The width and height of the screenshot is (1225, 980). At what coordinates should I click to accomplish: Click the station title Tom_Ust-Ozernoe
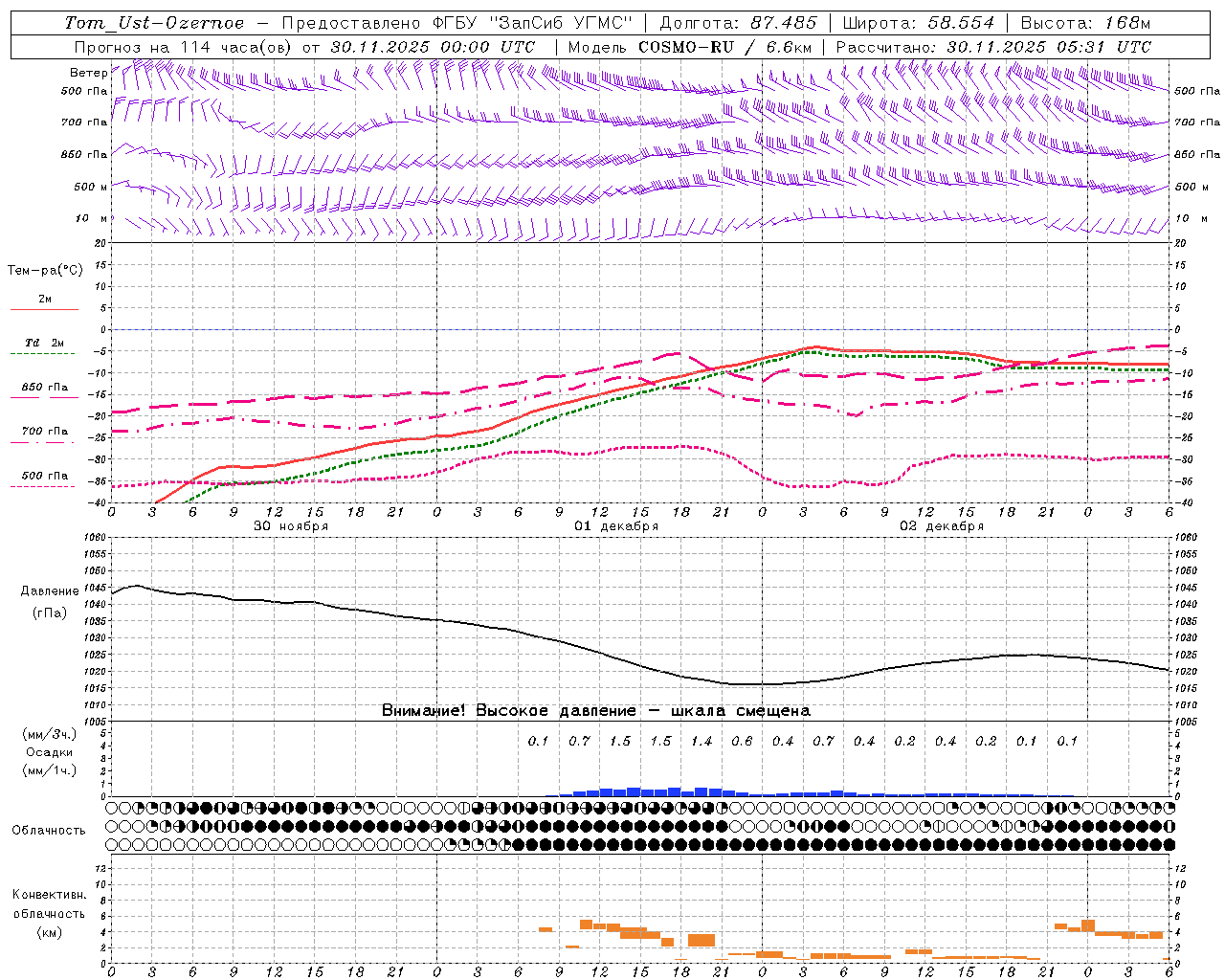[154, 23]
